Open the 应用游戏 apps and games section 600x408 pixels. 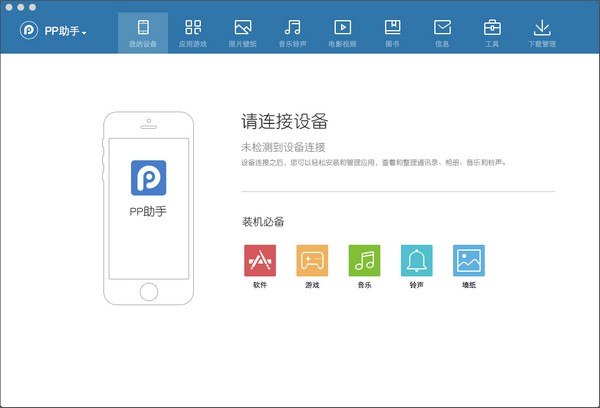coord(193,32)
